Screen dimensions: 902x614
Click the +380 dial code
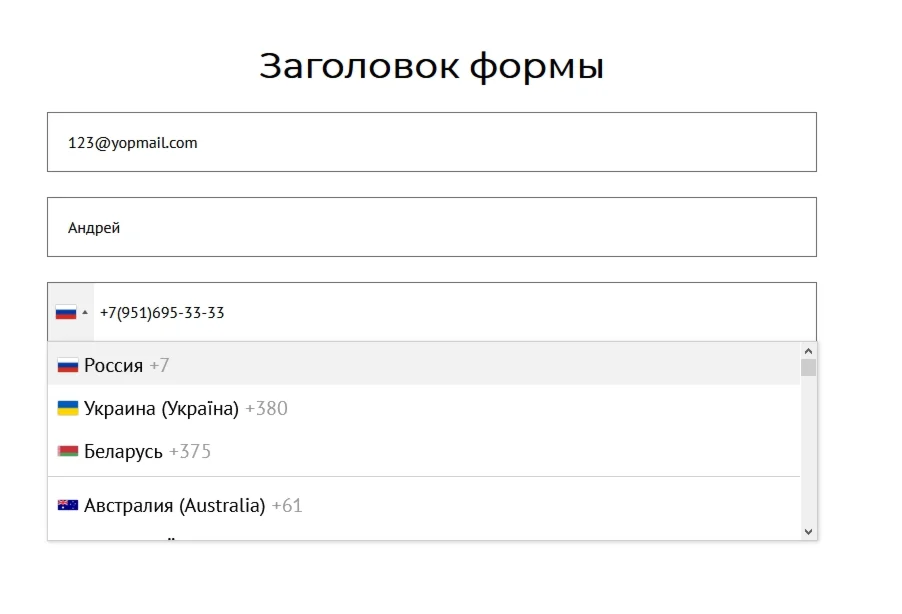(266, 409)
